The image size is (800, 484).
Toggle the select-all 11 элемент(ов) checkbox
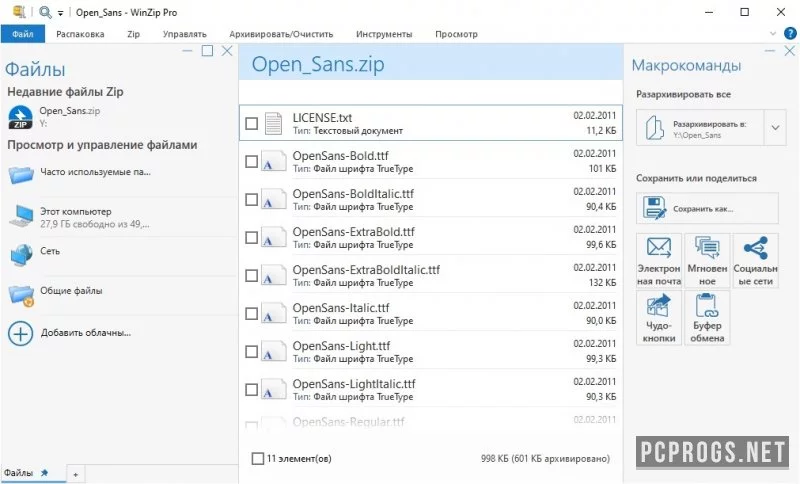258,458
